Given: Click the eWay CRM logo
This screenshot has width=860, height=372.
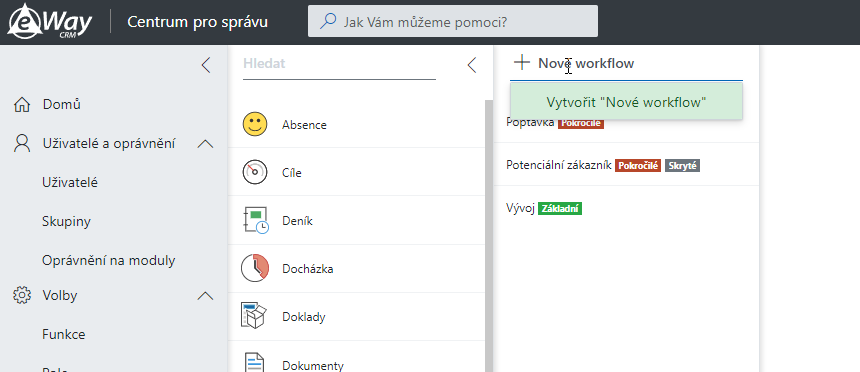Looking at the screenshot, I should pyautogui.click(x=49, y=22).
